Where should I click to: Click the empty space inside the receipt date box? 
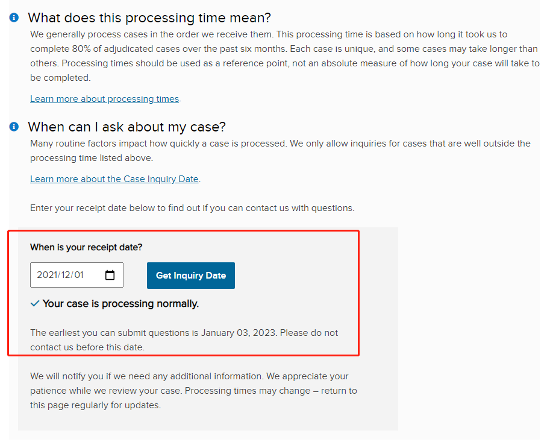coord(94,275)
